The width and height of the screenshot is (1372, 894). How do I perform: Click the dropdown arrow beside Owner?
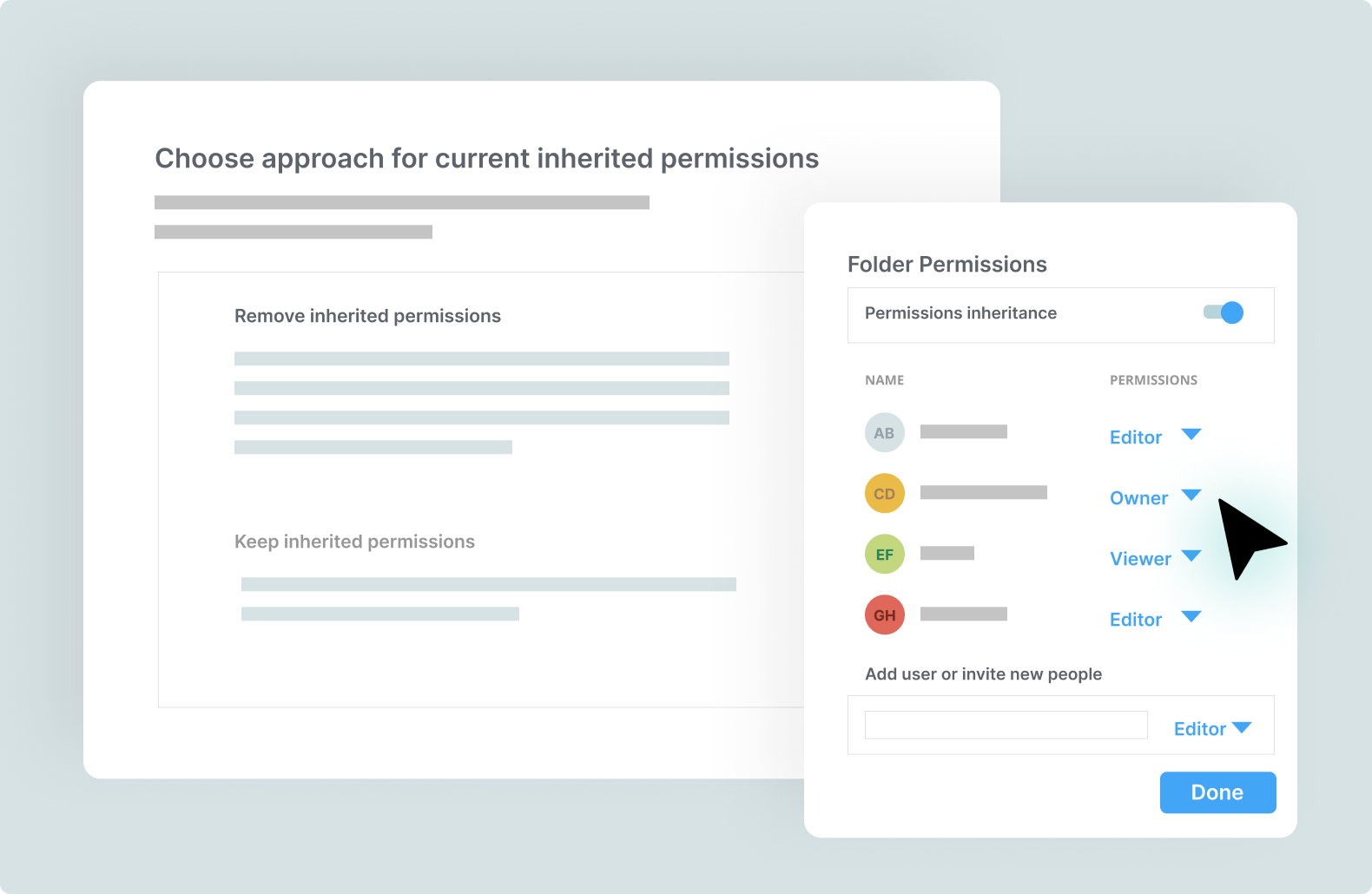pyautogui.click(x=1191, y=496)
